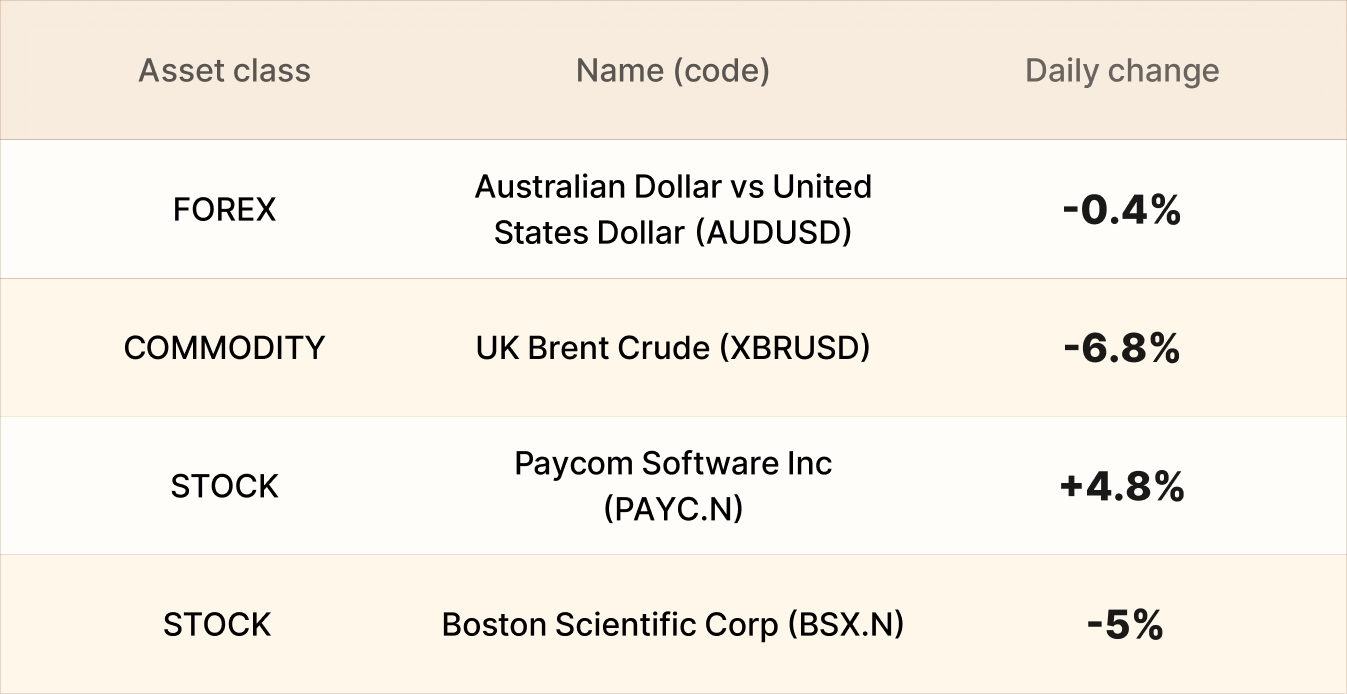Image resolution: width=1347 pixels, height=694 pixels.
Task: Open the 'Boston Scientific Corp' name
Action: tap(609, 625)
